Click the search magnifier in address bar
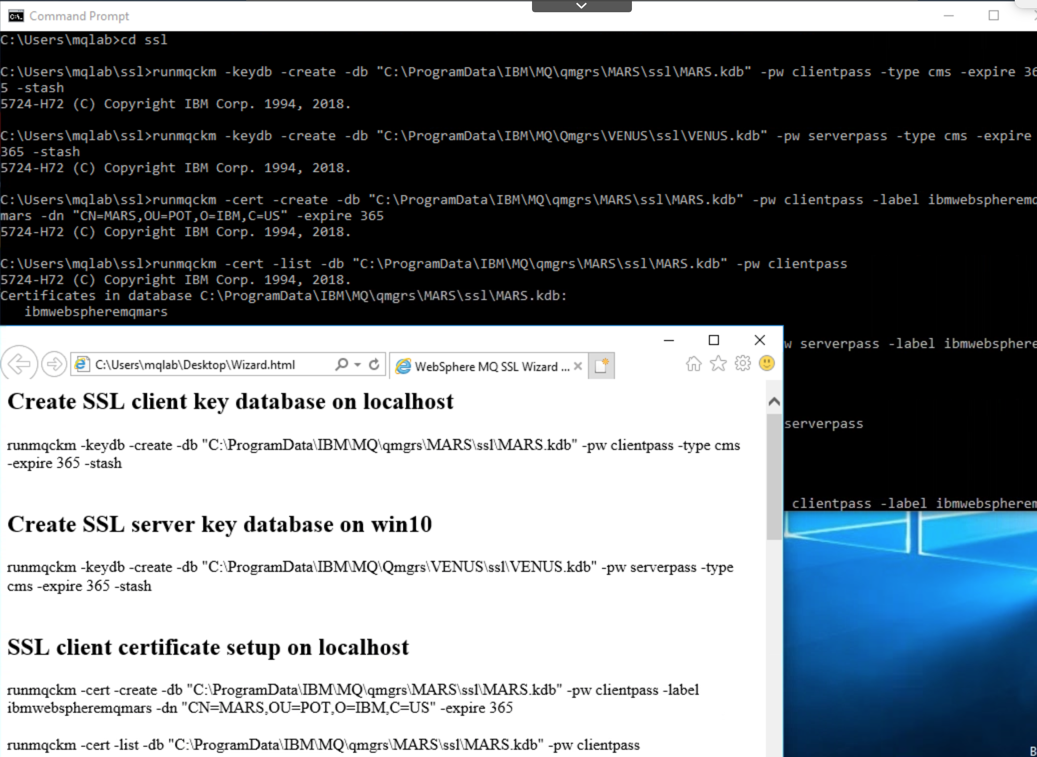Image resolution: width=1037 pixels, height=757 pixels. pyautogui.click(x=341, y=364)
